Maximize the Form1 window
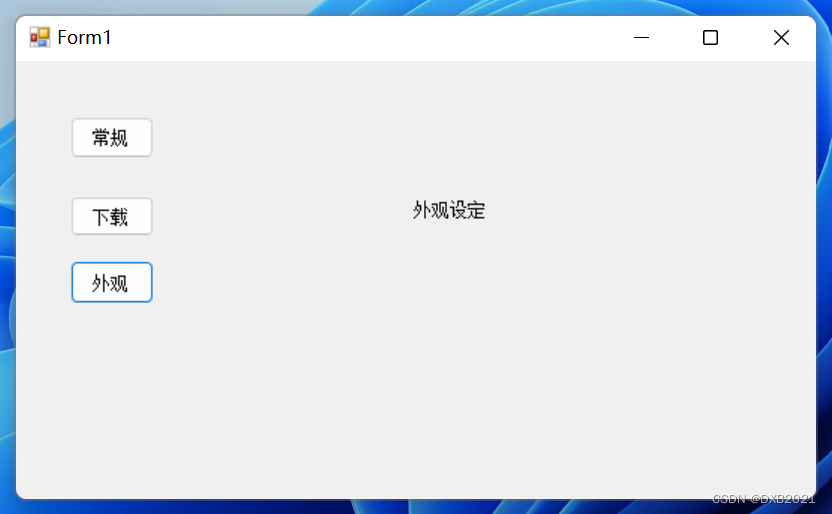Screen dimensions: 832x514 (710, 38)
